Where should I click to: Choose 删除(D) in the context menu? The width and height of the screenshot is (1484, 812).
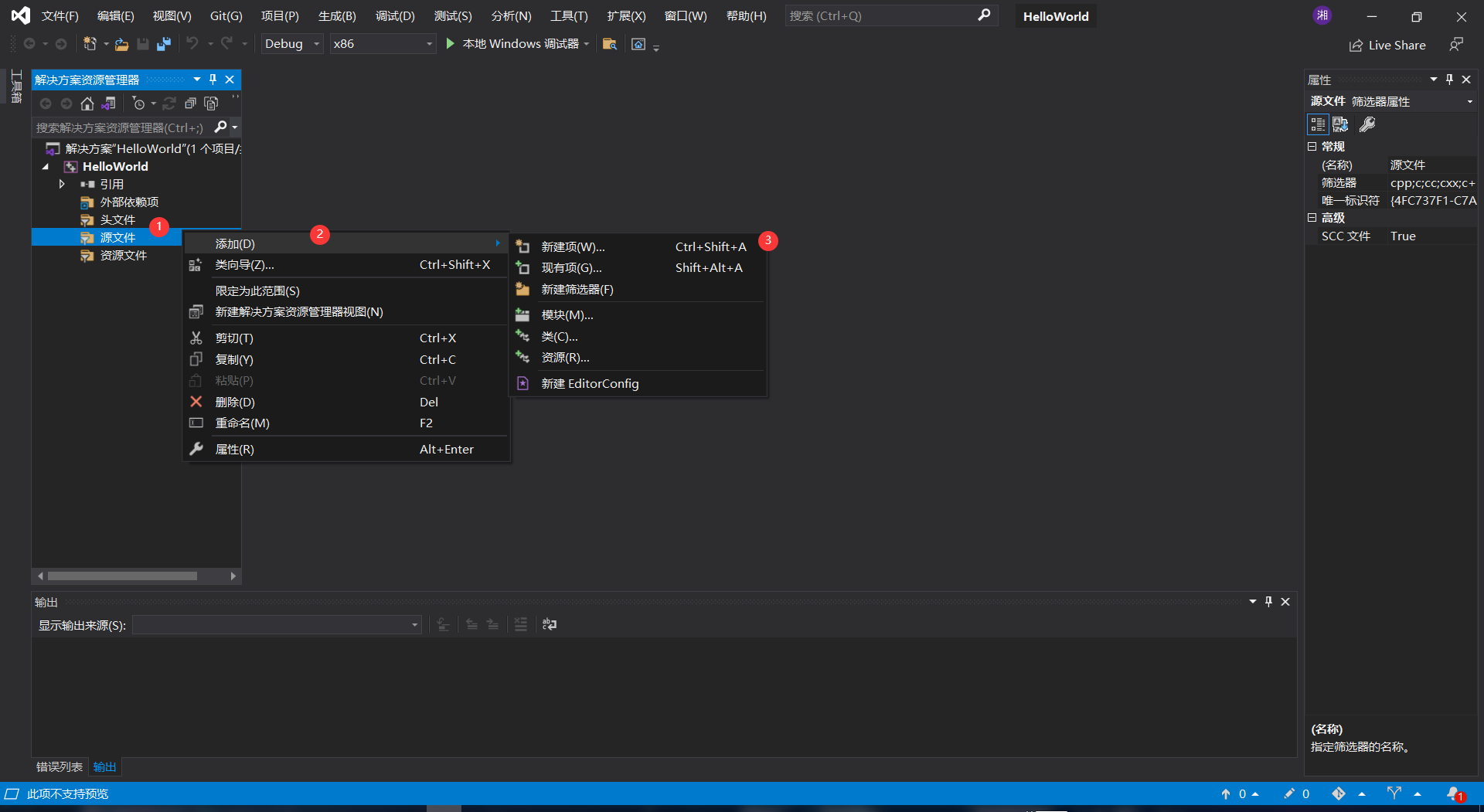tap(346, 403)
